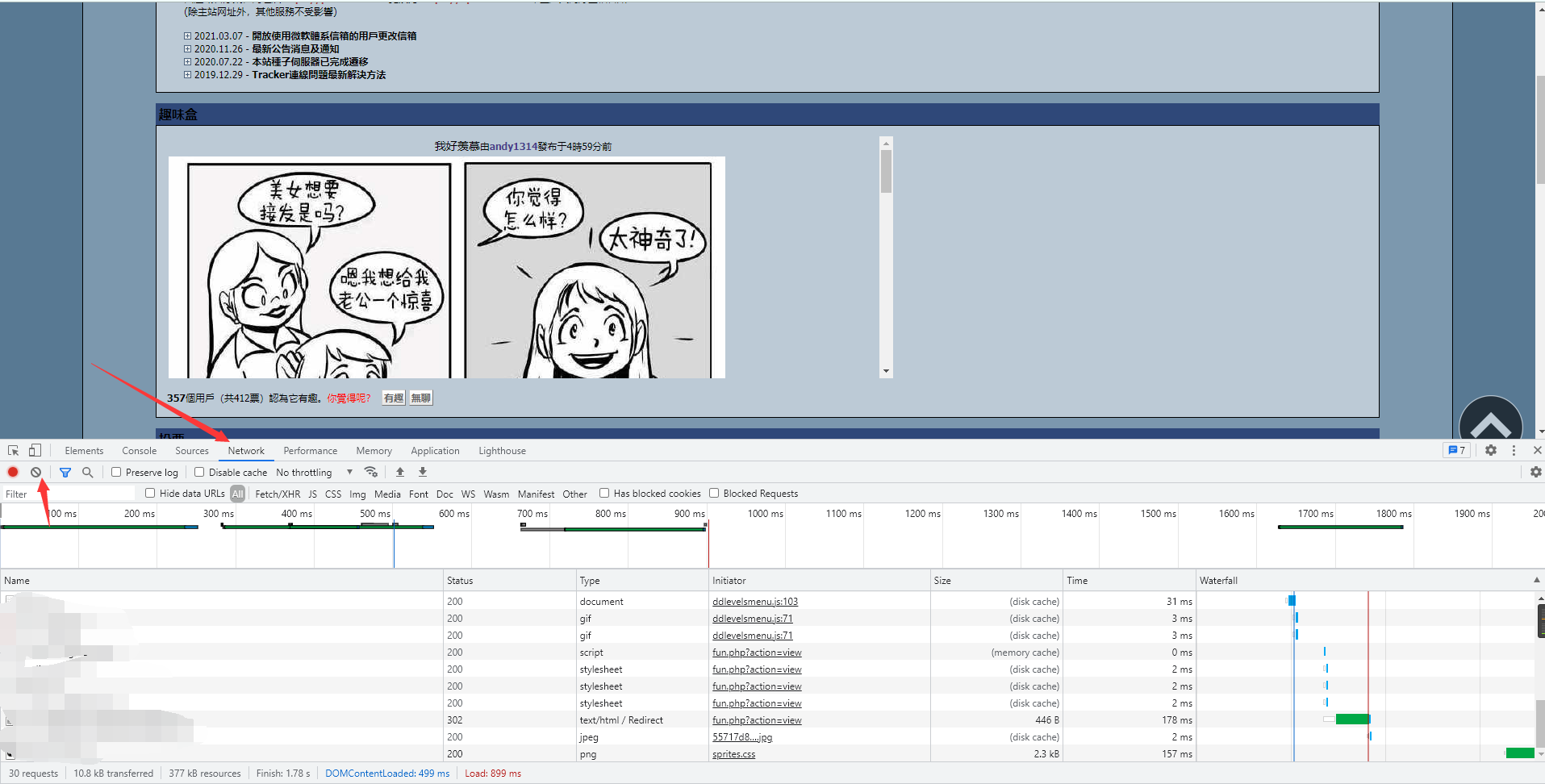Image resolution: width=1545 pixels, height=784 pixels.
Task: Expand the 2021.03.07 announcement
Action: pos(187,35)
